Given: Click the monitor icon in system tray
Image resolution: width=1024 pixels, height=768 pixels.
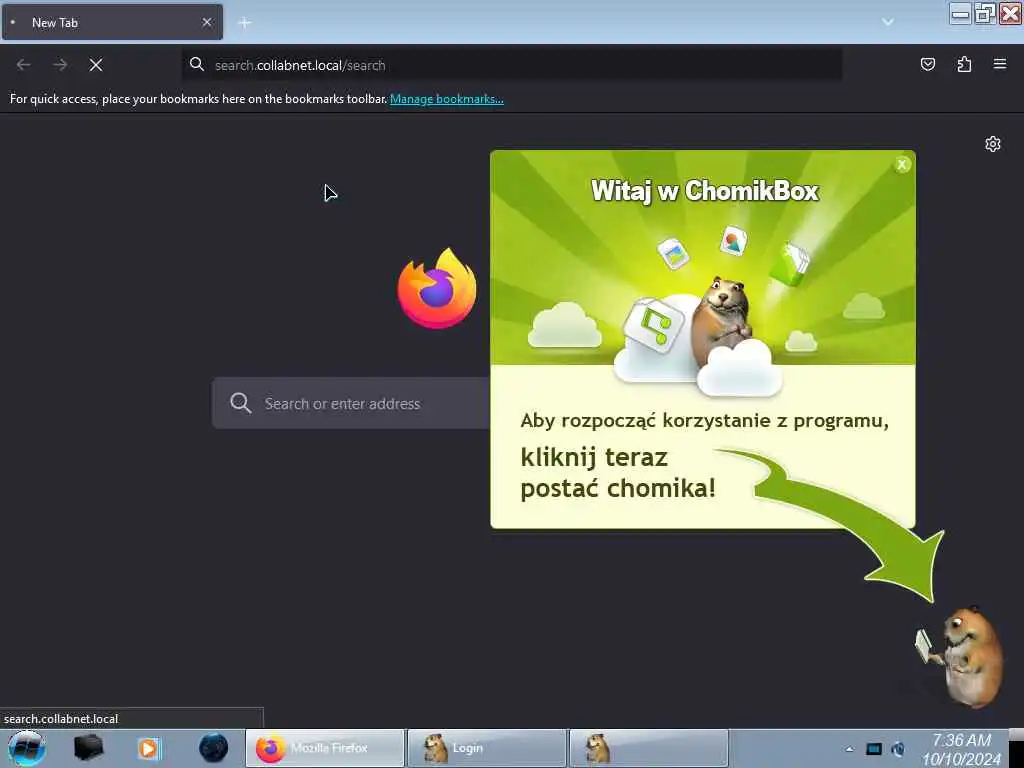Looking at the screenshot, I should tap(874, 749).
